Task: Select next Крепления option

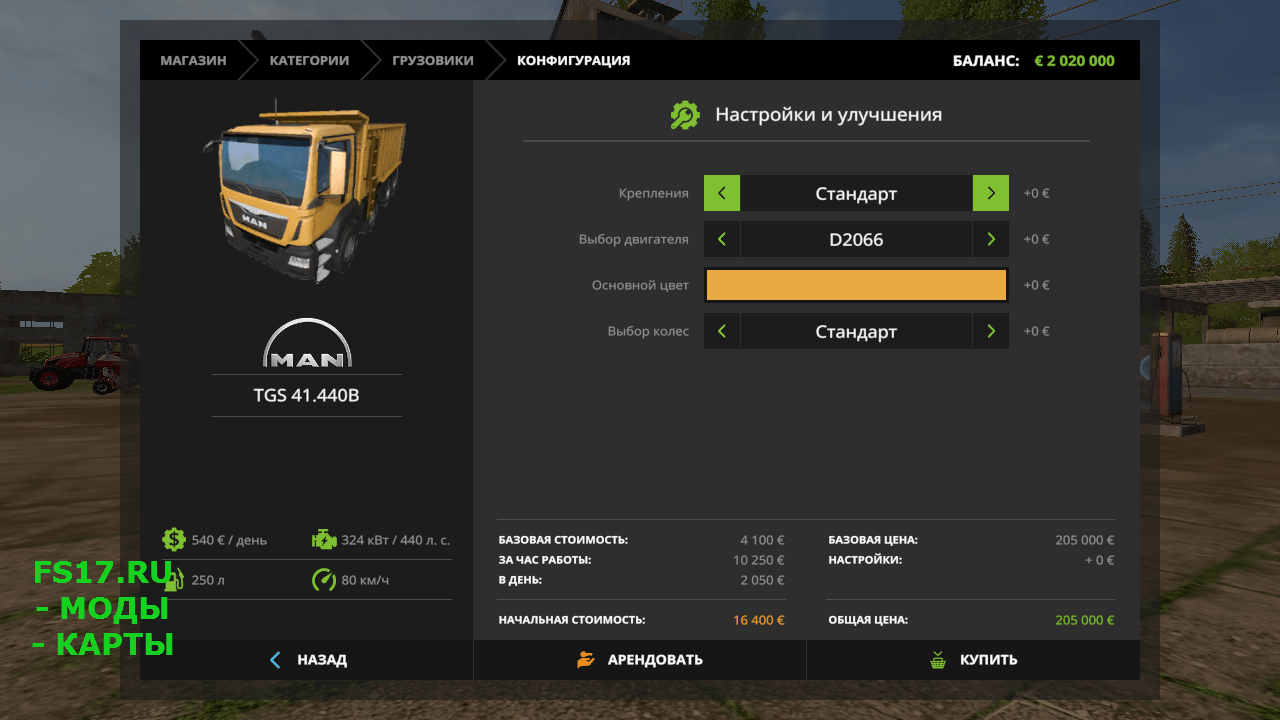Action: (991, 193)
